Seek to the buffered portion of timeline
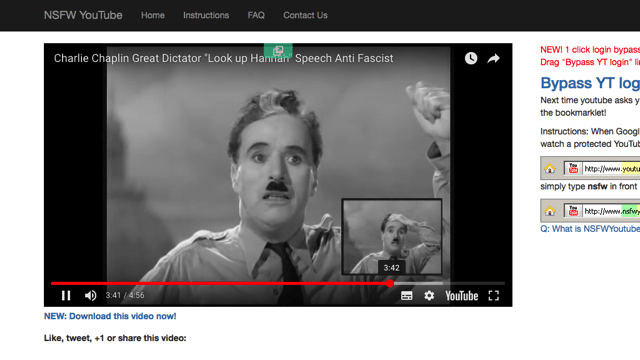Screen dimensions: 640x360 [417, 283]
